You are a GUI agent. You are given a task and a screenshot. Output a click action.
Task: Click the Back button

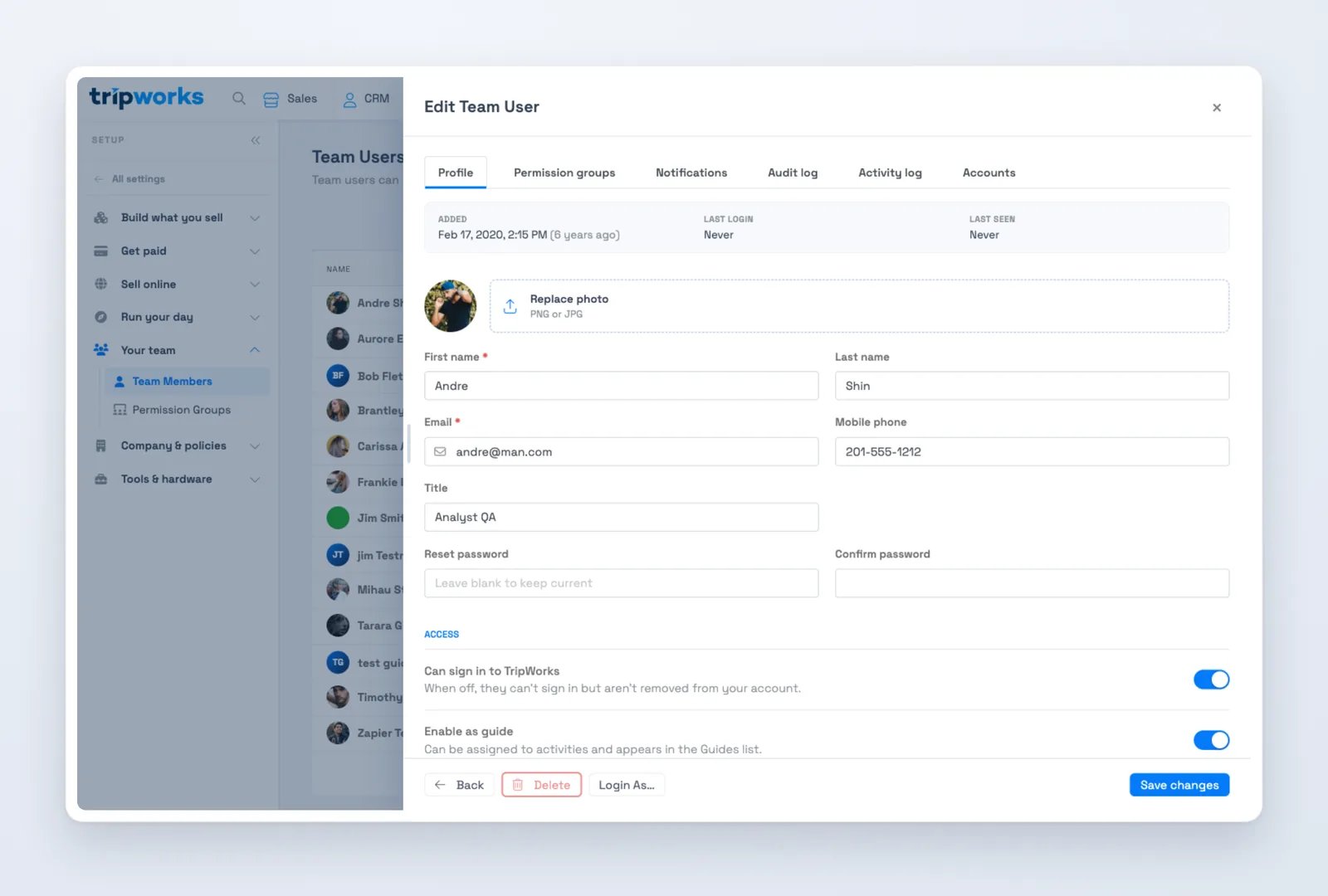coord(459,785)
